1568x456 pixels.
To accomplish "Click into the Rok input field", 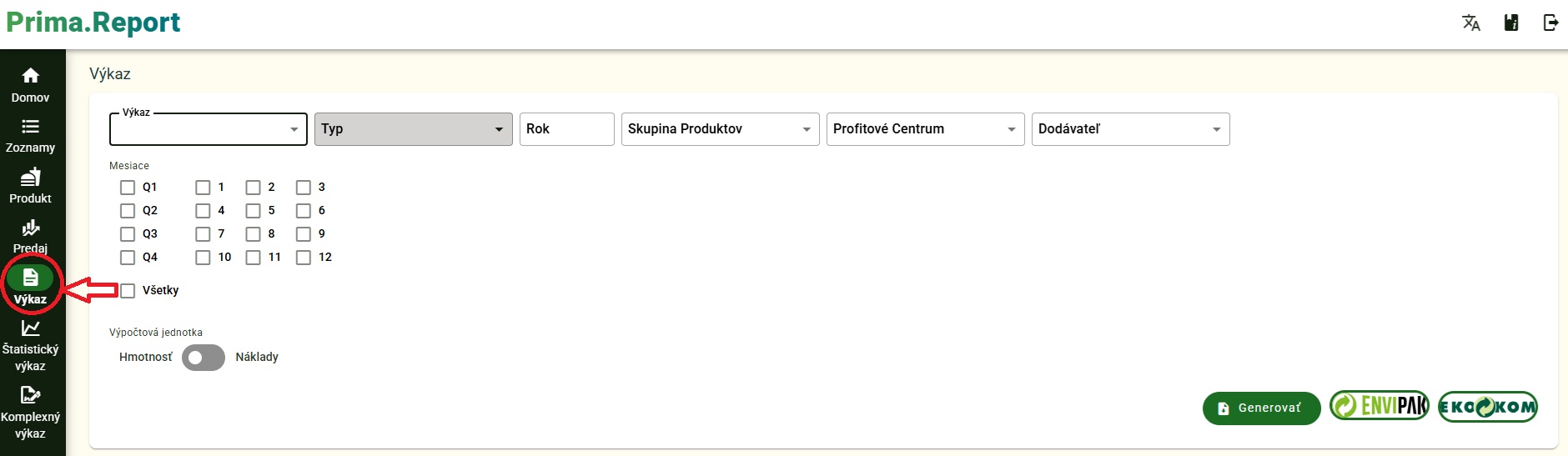I will [x=566, y=129].
